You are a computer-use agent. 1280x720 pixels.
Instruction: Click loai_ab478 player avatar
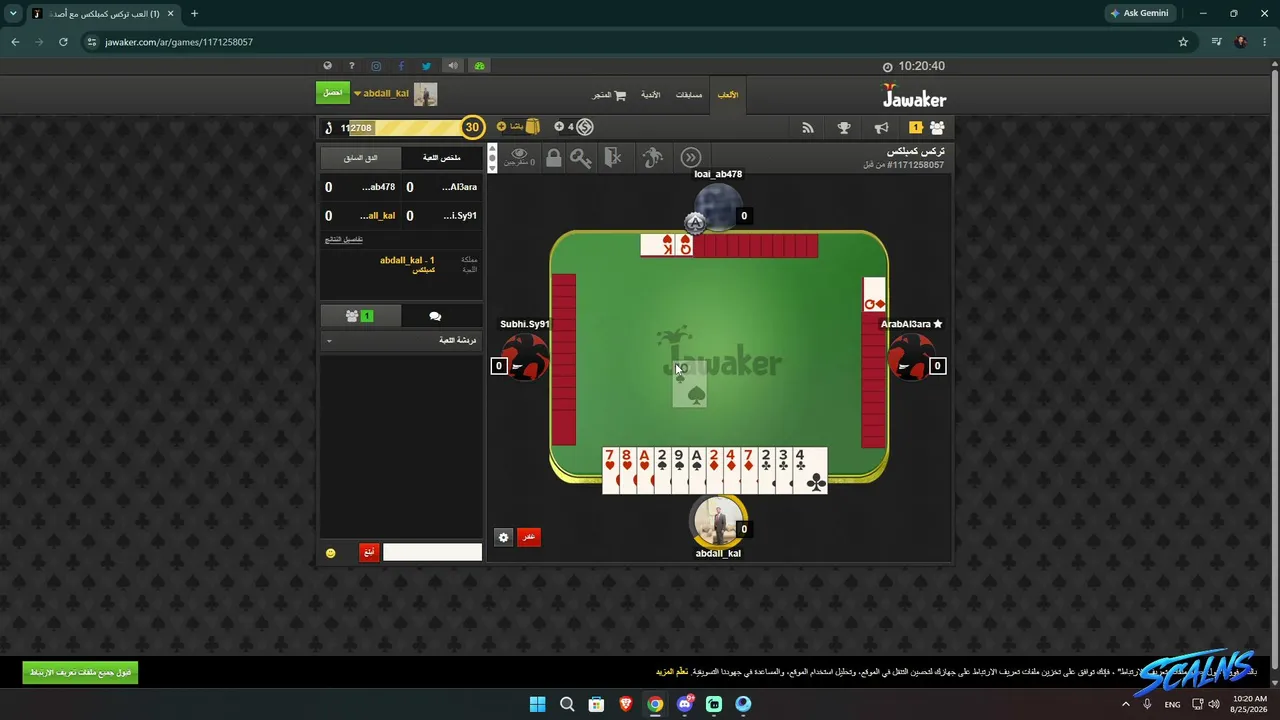pyautogui.click(x=718, y=208)
